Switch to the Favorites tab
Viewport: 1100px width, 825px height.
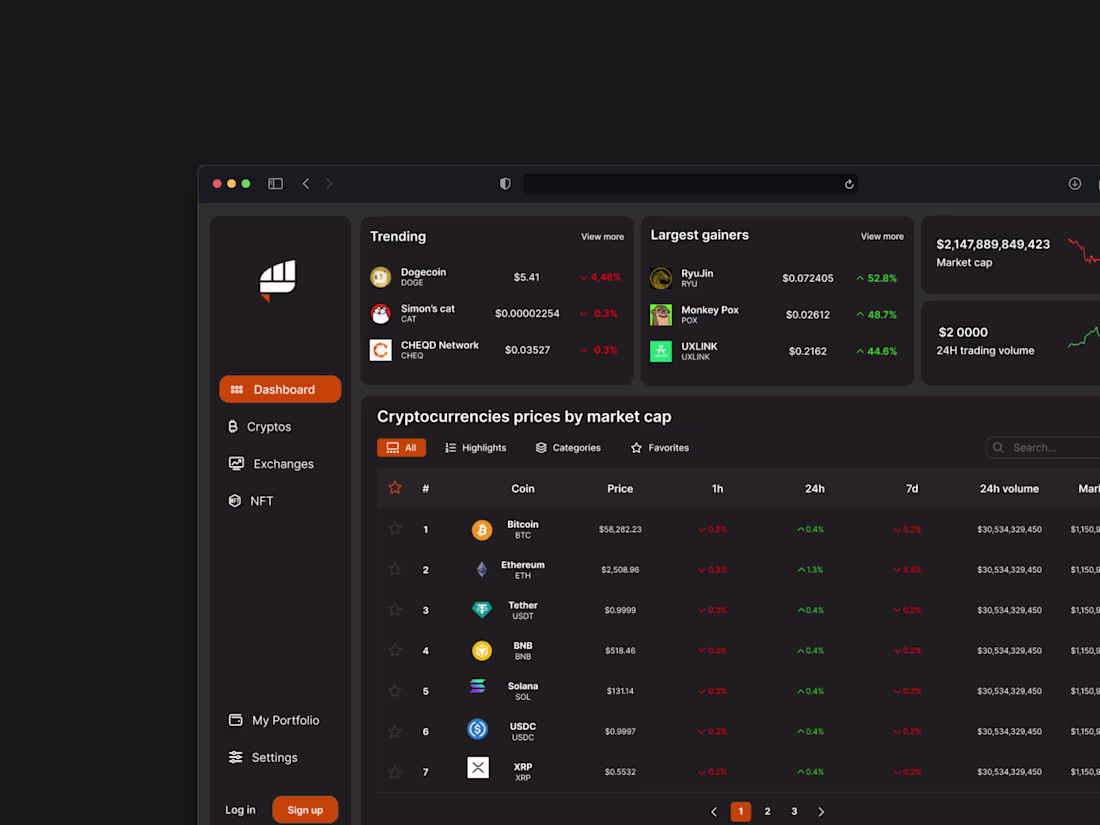659,447
